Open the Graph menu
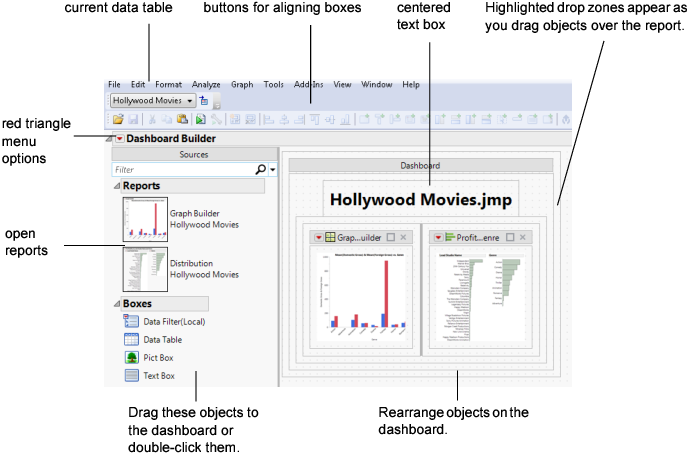This screenshot has height=463, width=693. pos(242,84)
